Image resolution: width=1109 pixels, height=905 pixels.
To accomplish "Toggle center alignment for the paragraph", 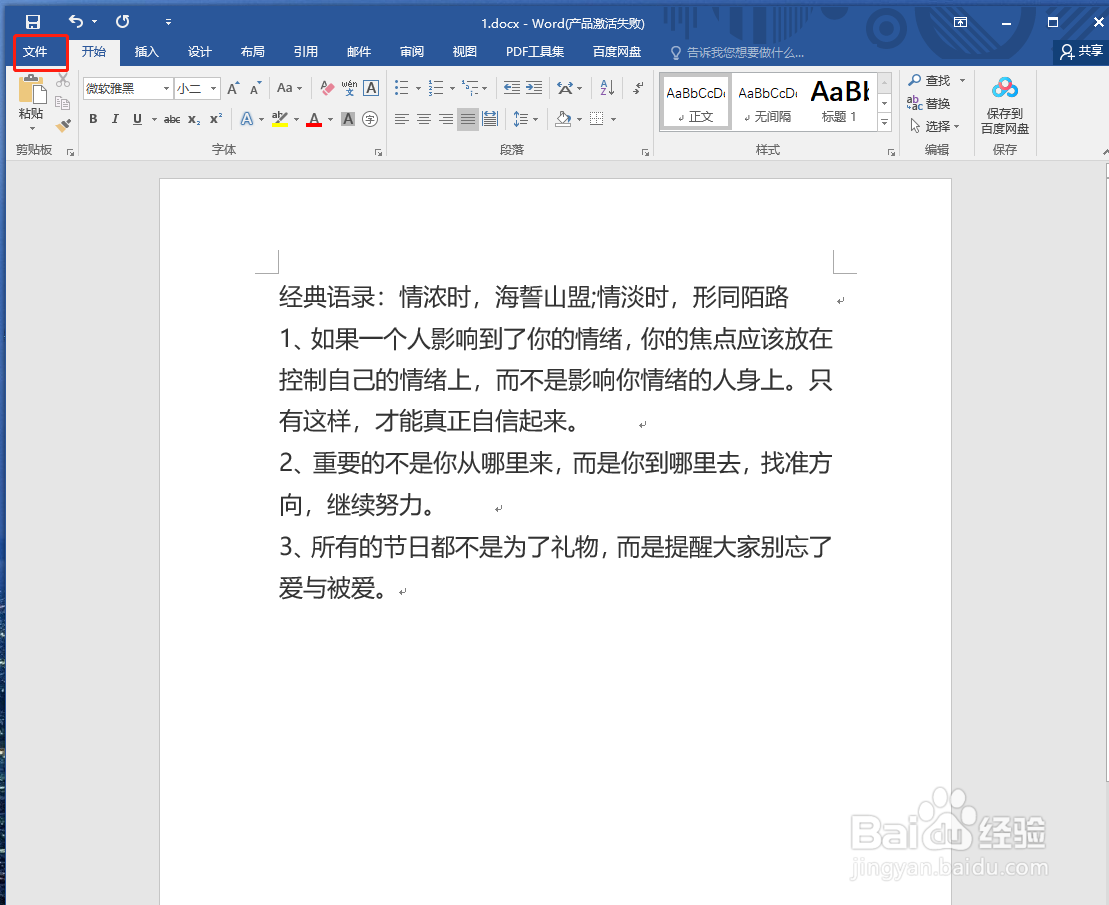I will click(424, 118).
